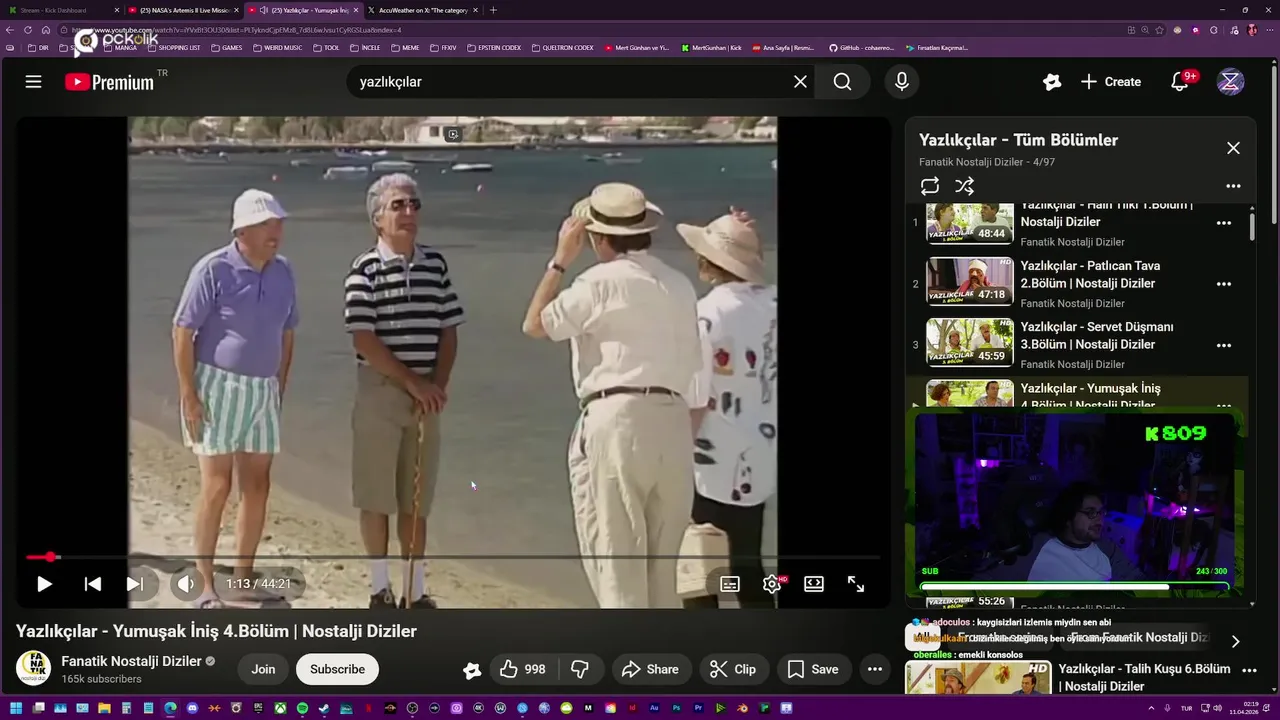This screenshot has height=720, width=1280.
Task: Create a Clip from the video
Action: (733, 669)
